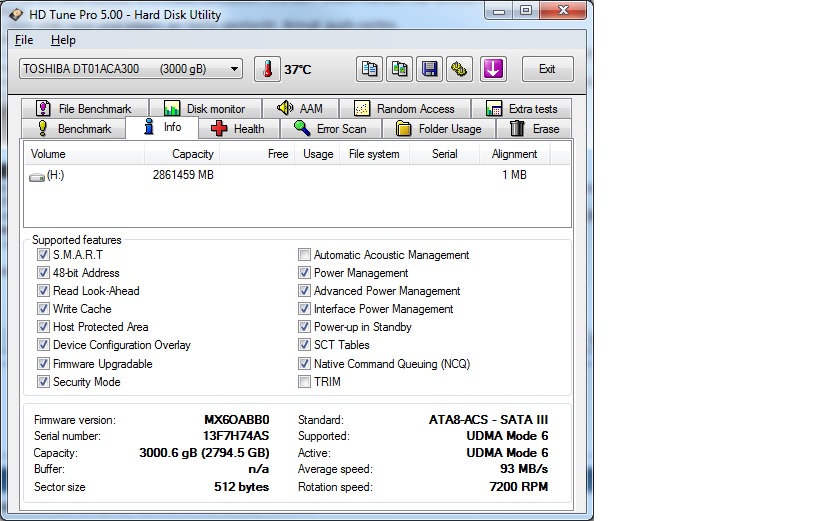The image size is (816, 521).
Task: Open the Extra tests tab
Action: (521, 108)
